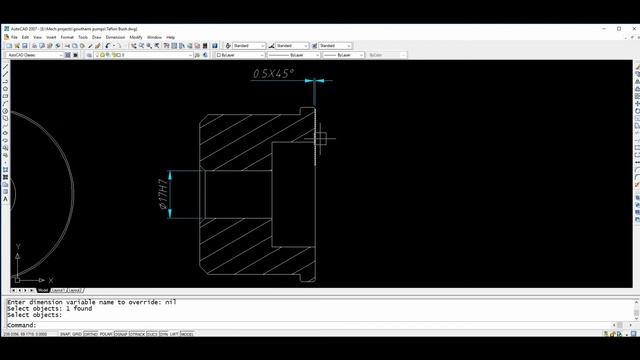
Task: Click the Redo arrow icon
Action: (x=119, y=46)
